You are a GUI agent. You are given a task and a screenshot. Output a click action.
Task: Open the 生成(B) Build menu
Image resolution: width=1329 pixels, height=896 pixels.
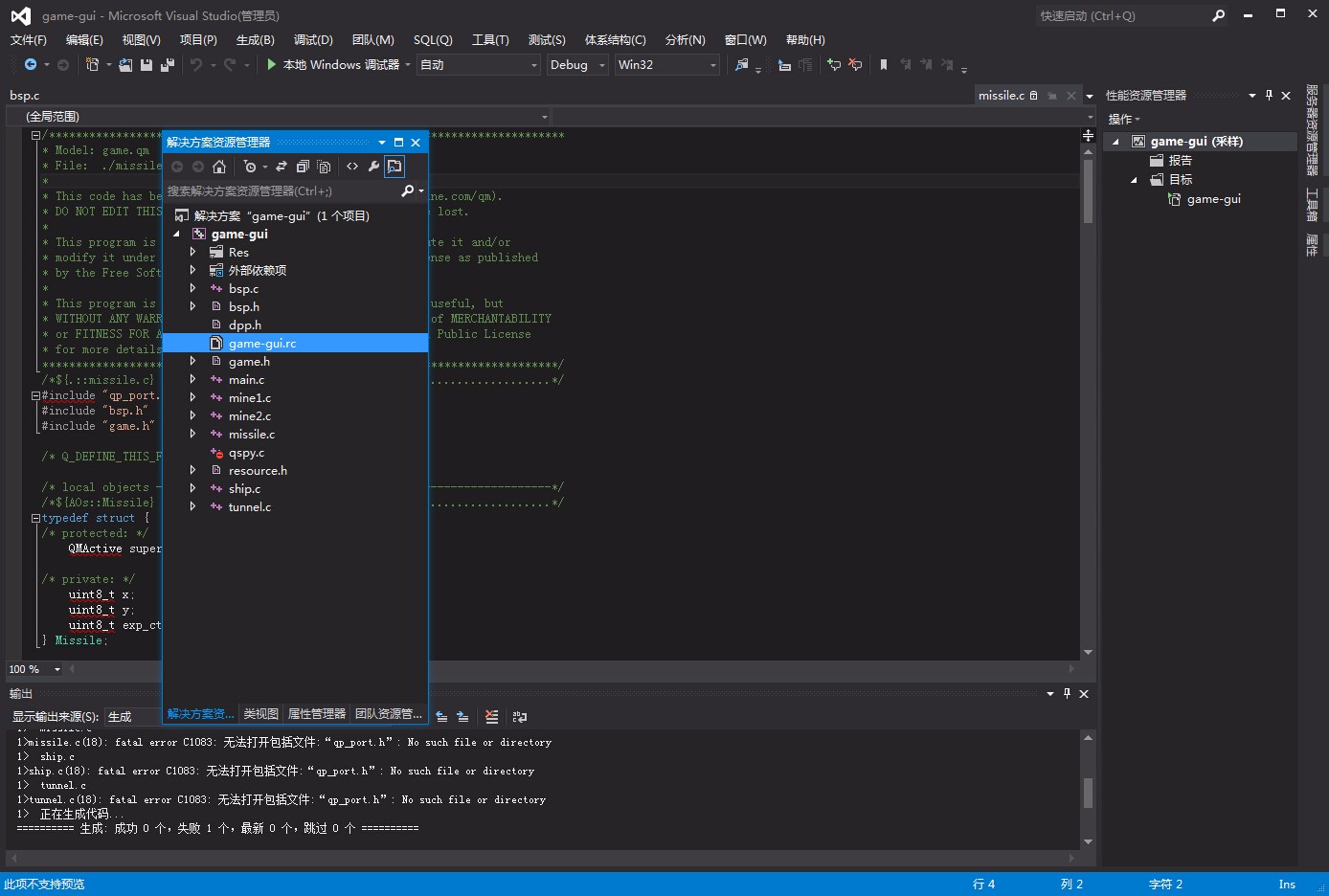(x=255, y=39)
